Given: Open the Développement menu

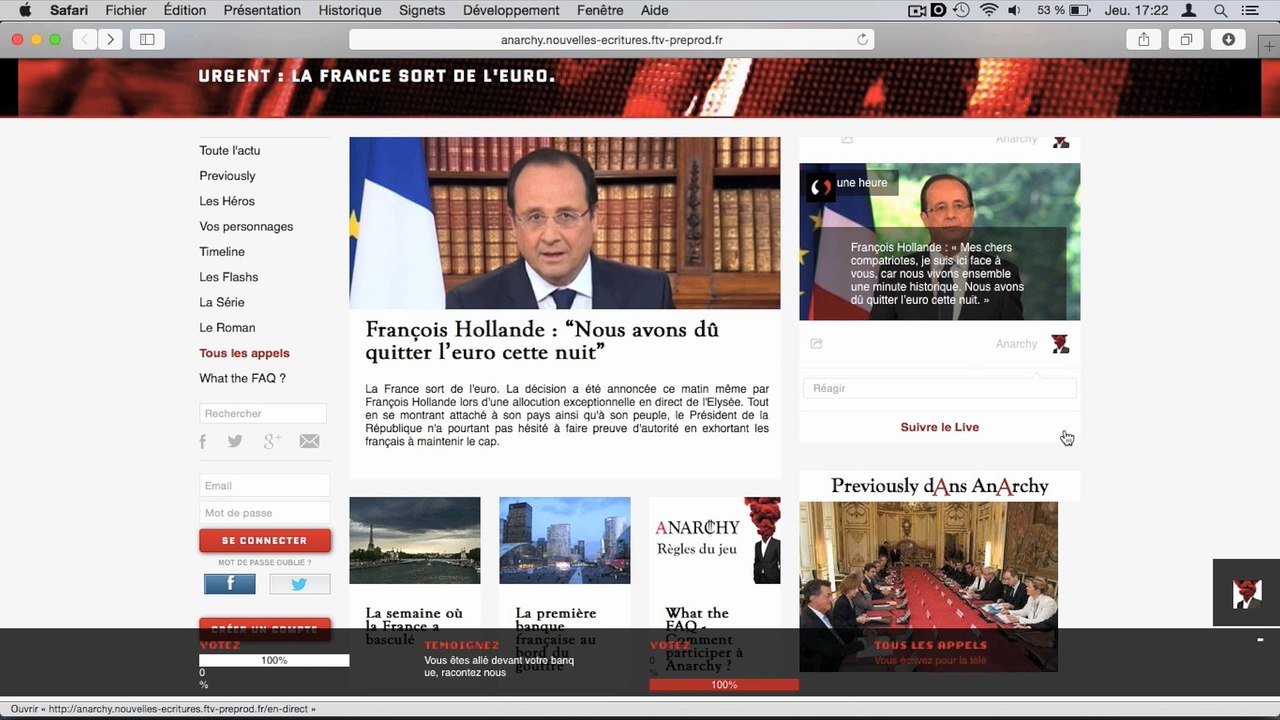Looking at the screenshot, I should (511, 10).
